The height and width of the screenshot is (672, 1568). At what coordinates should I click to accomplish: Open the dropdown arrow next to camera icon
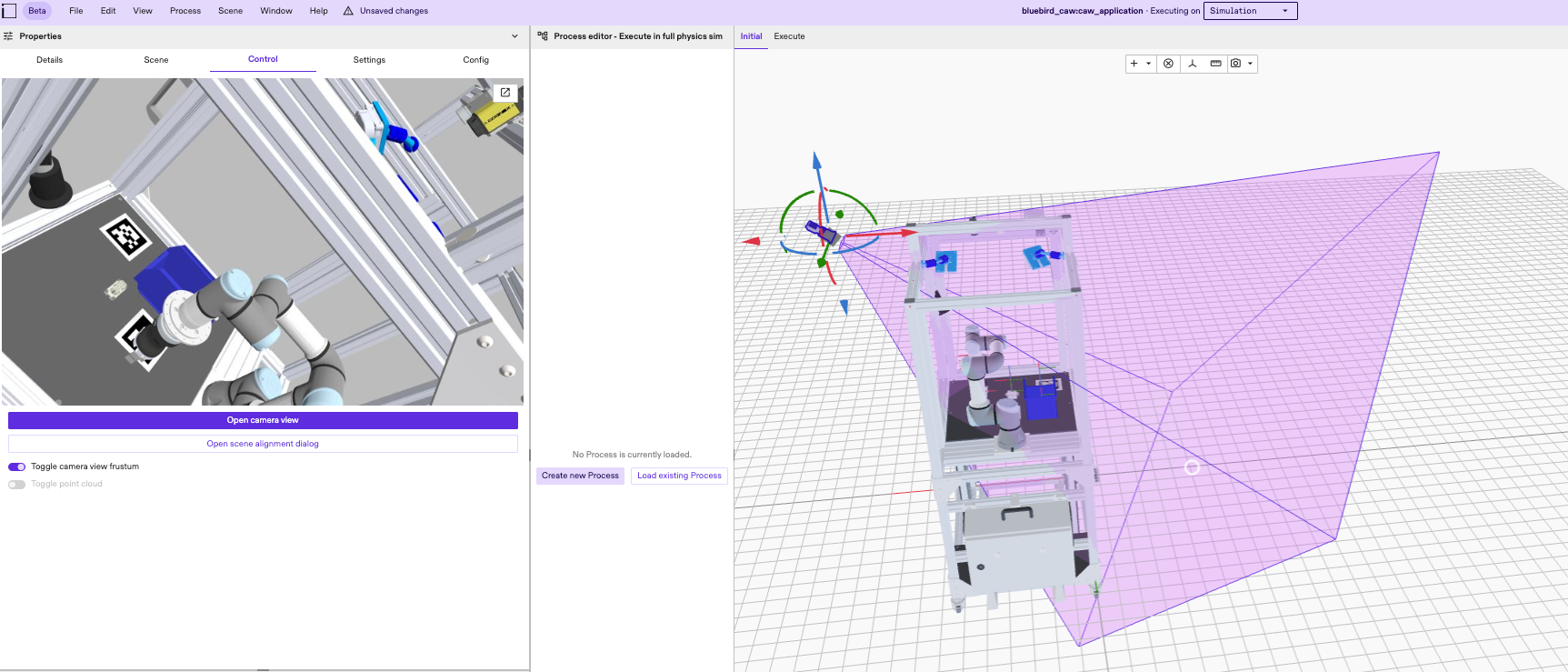click(1251, 64)
